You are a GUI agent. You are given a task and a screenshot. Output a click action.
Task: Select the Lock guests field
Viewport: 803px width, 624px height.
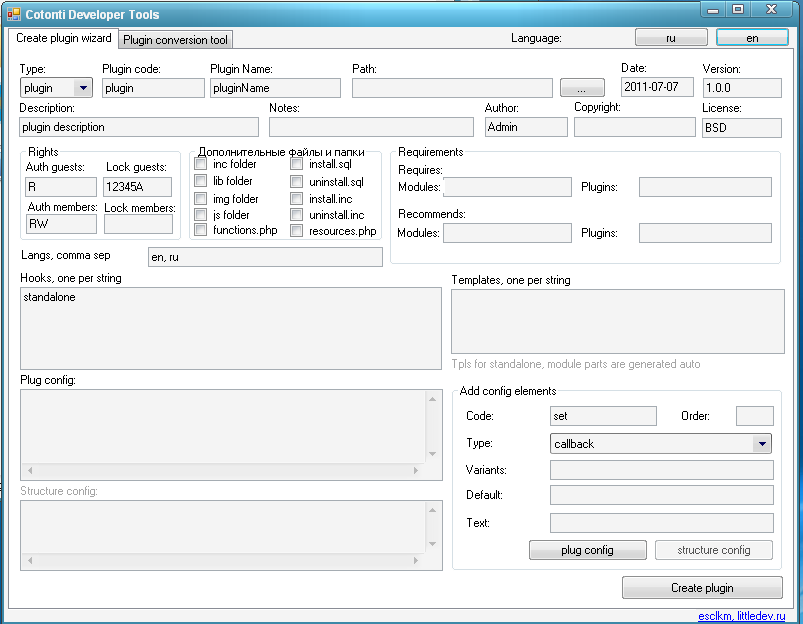click(137, 187)
